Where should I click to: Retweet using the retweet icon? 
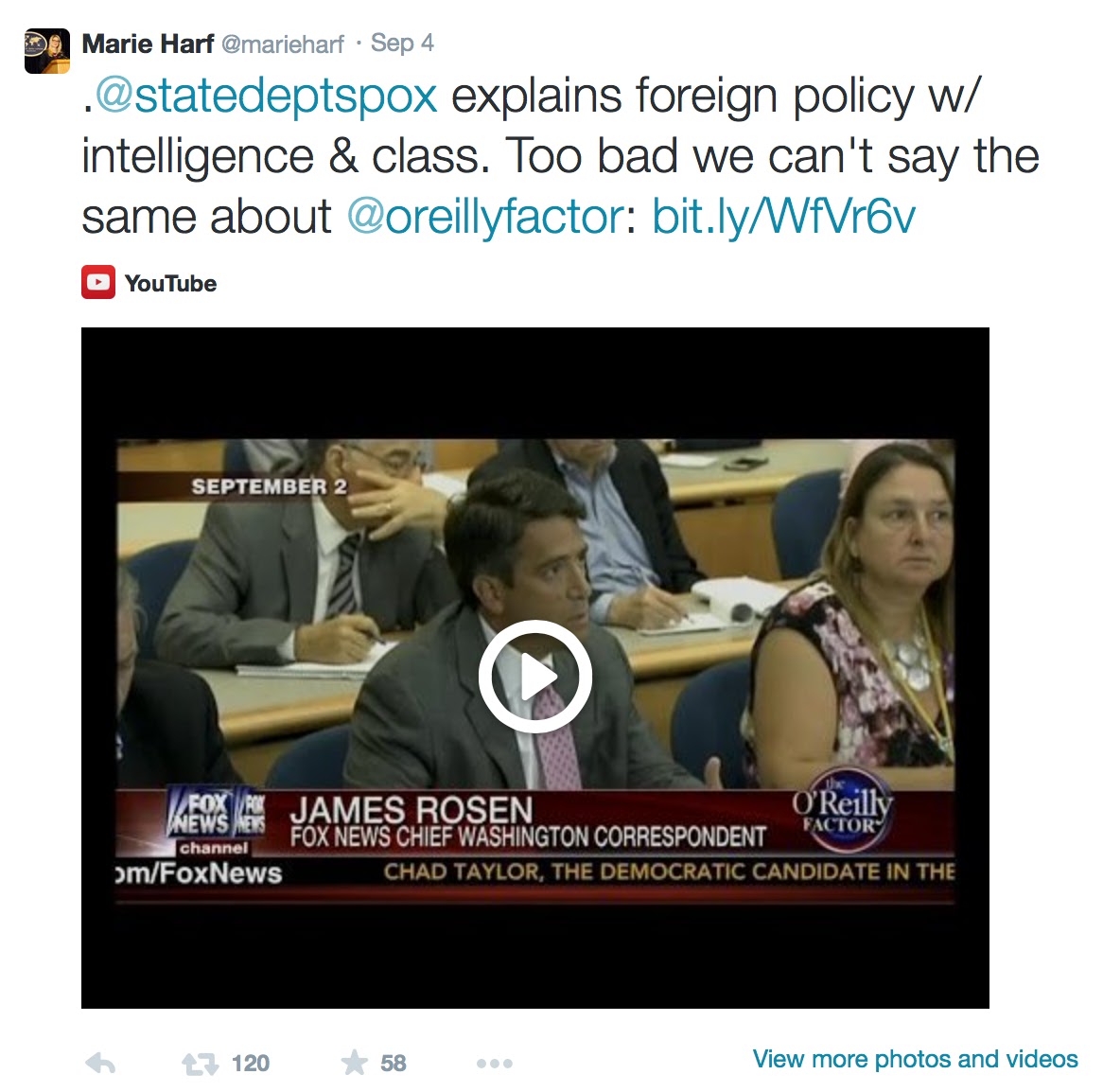[x=201, y=1064]
